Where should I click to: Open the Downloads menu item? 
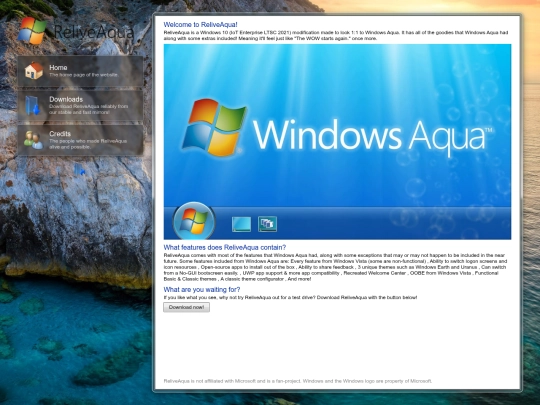tap(80, 105)
